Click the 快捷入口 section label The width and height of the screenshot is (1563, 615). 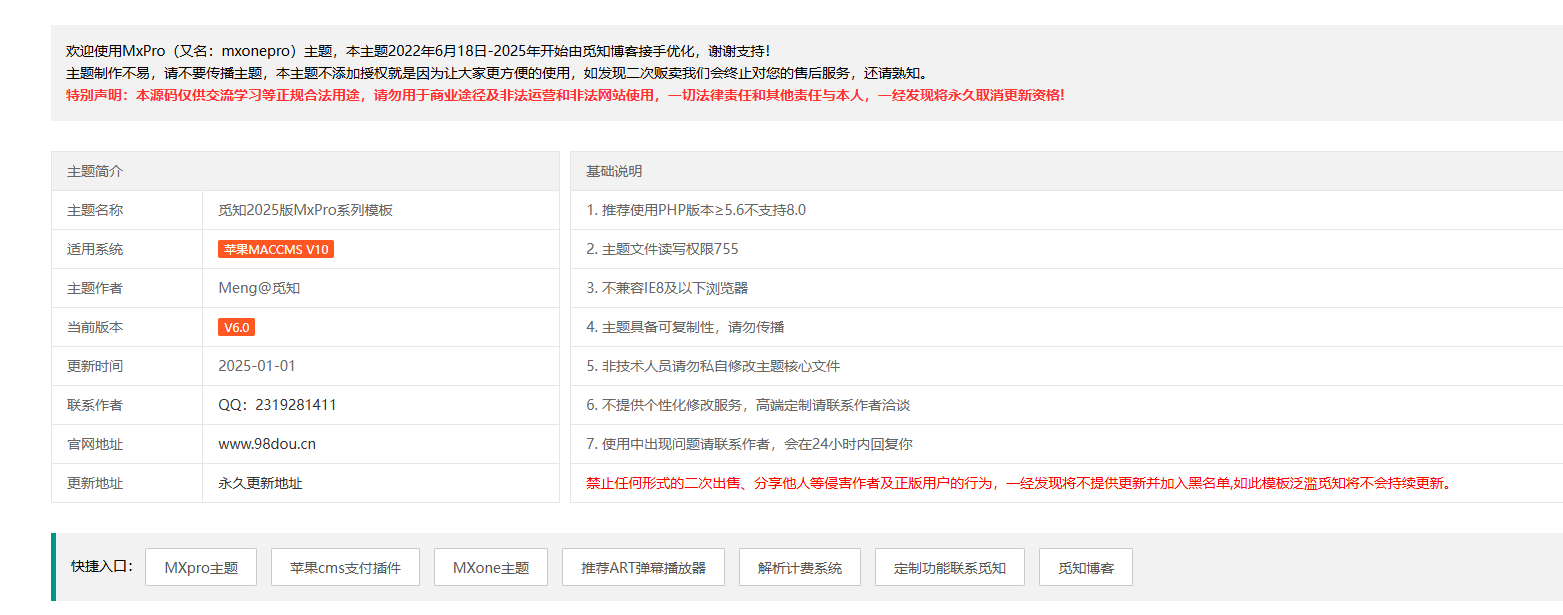(x=96, y=566)
